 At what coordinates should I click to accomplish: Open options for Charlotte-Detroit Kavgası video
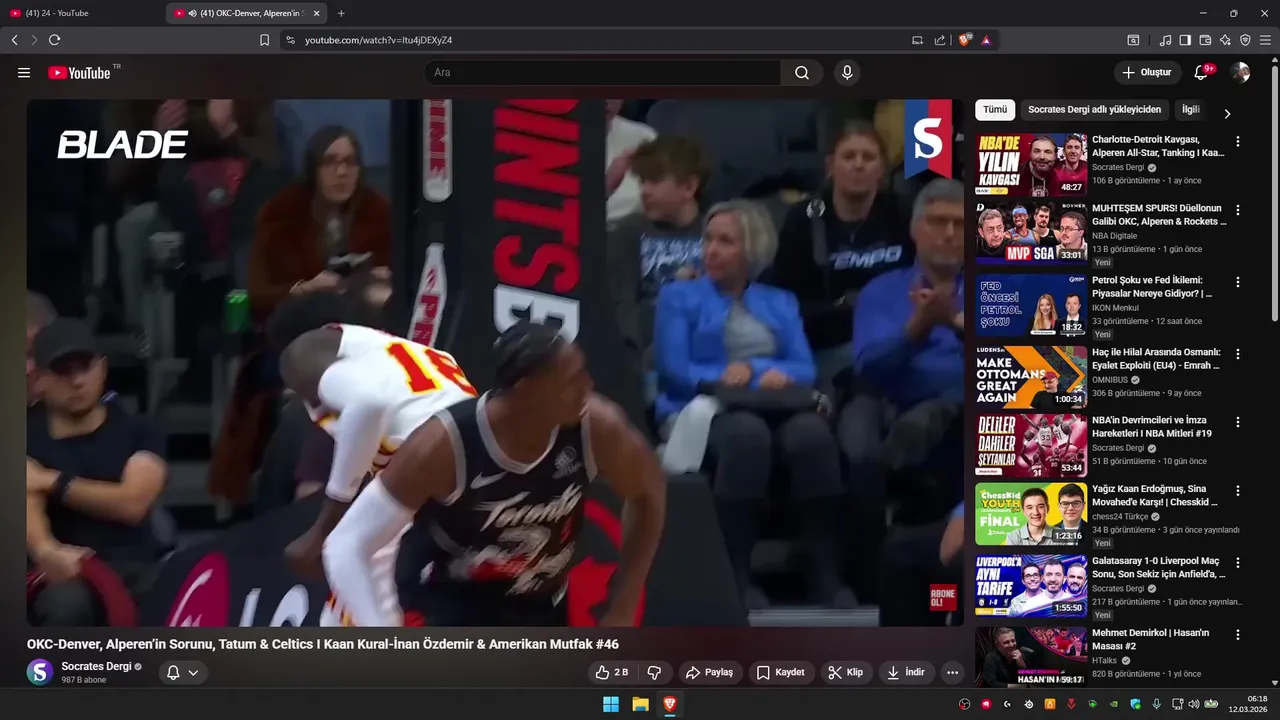[1238, 142]
